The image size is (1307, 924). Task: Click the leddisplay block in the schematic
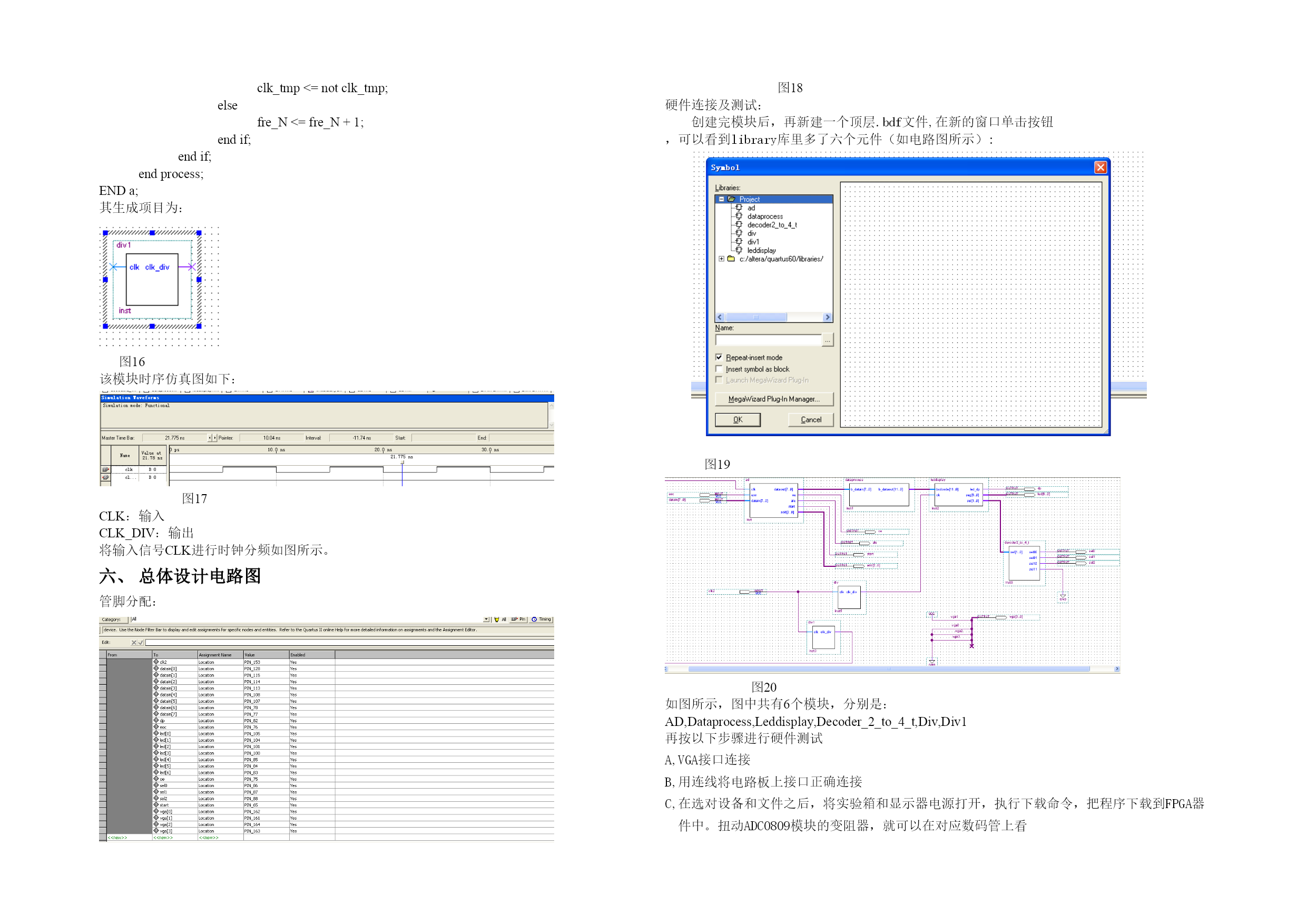(x=958, y=495)
